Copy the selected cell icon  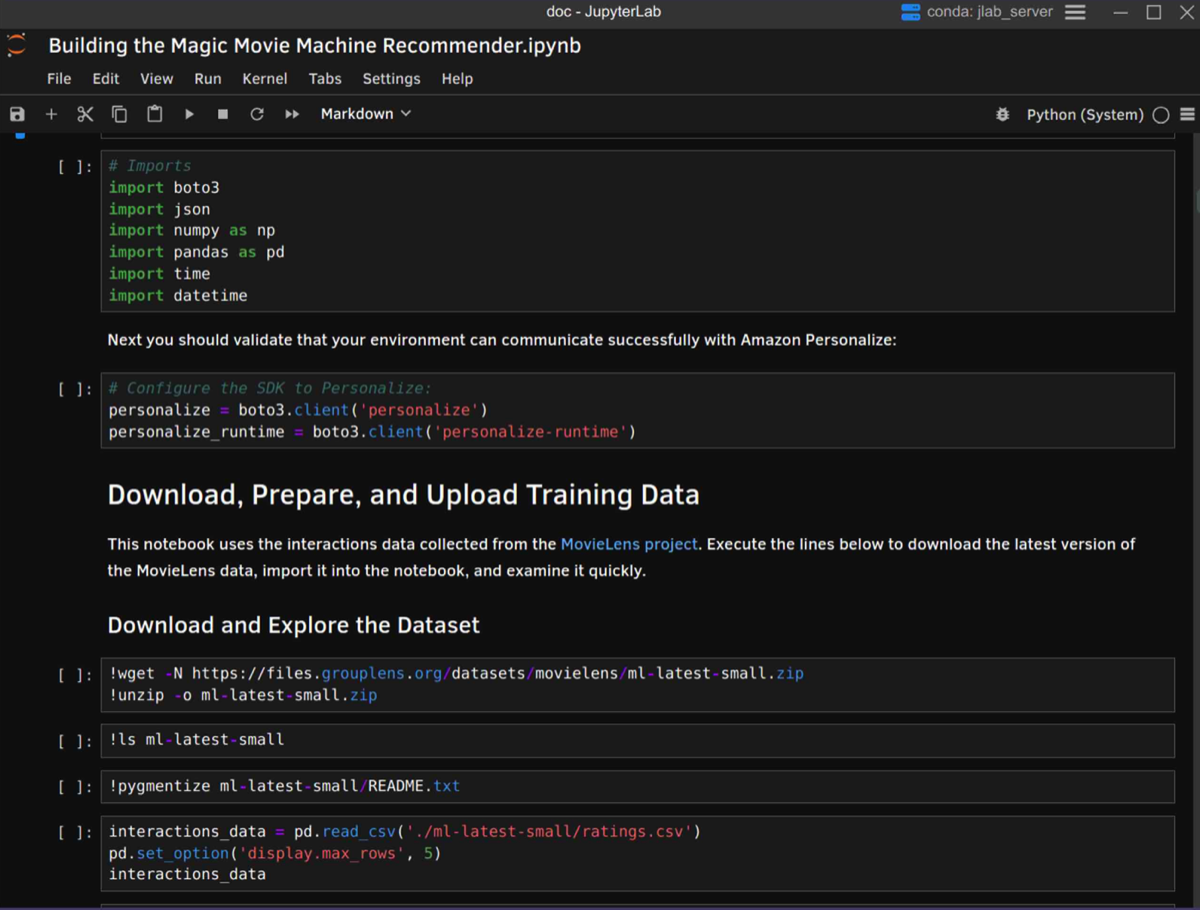(119, 114)
